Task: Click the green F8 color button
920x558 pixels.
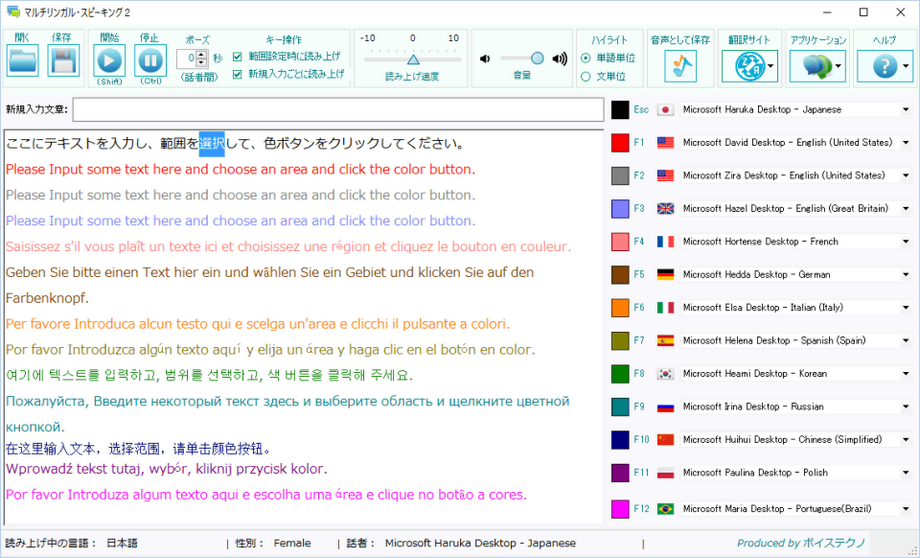Action: [620, 374]
